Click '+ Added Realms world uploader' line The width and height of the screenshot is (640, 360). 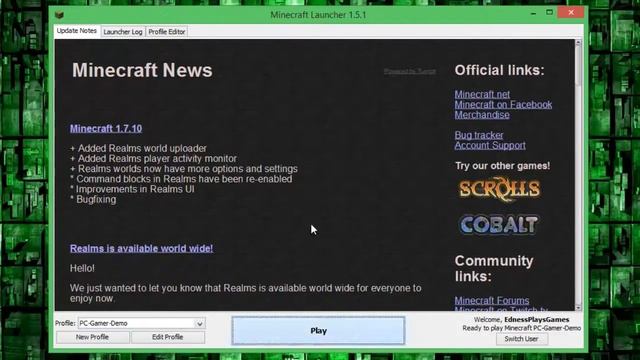coord(138,149)
